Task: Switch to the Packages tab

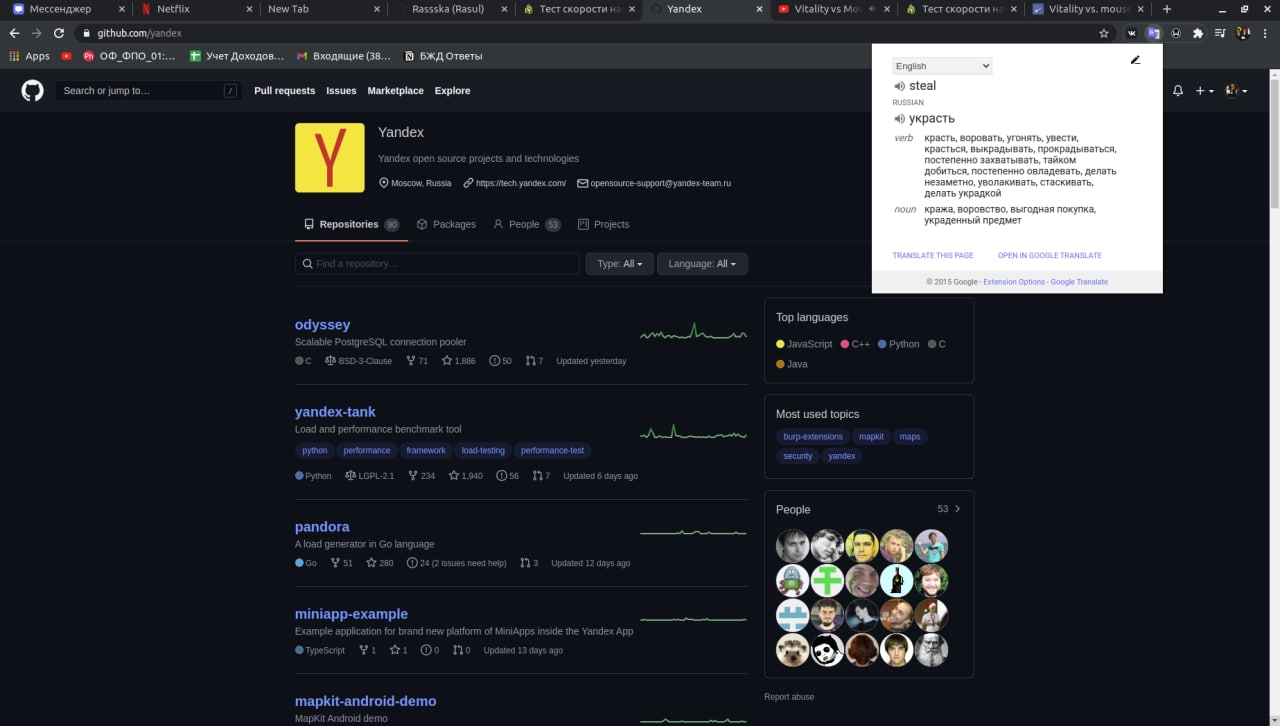Action: tap(446, 224)
